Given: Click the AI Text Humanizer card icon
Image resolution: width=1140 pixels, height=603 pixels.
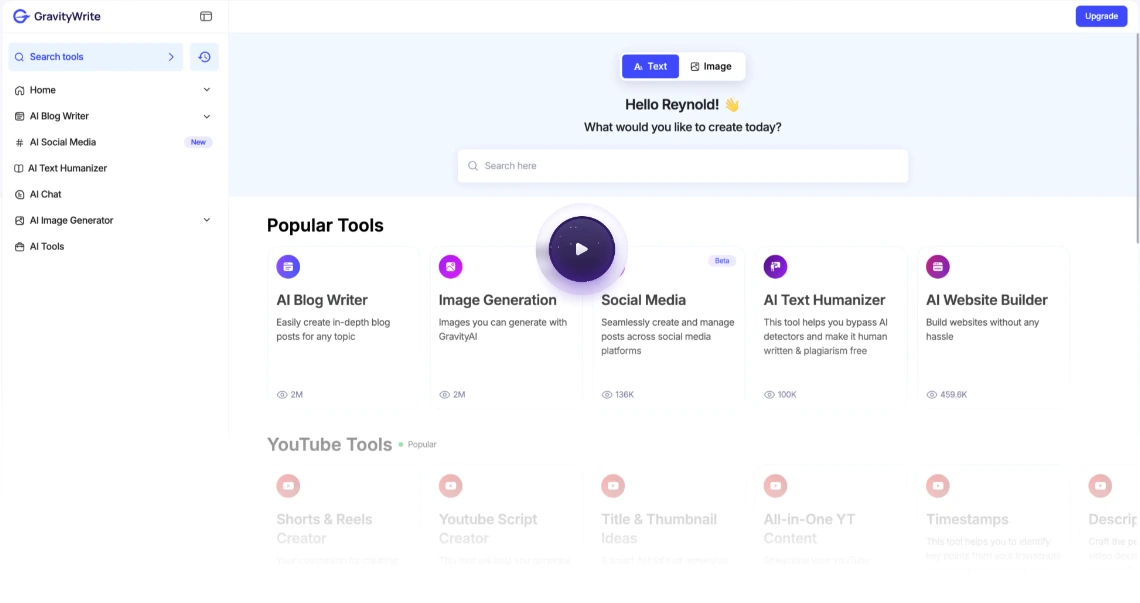Looking at the screenshot, I should pos(775,266).
